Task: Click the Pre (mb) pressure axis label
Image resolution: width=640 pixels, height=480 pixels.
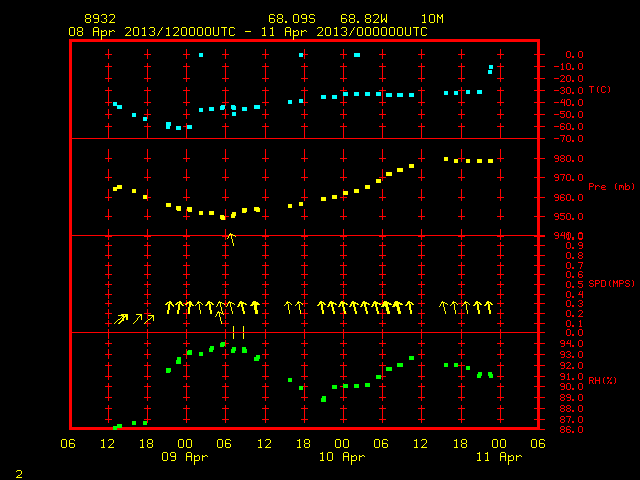Action: pos(611,187)
